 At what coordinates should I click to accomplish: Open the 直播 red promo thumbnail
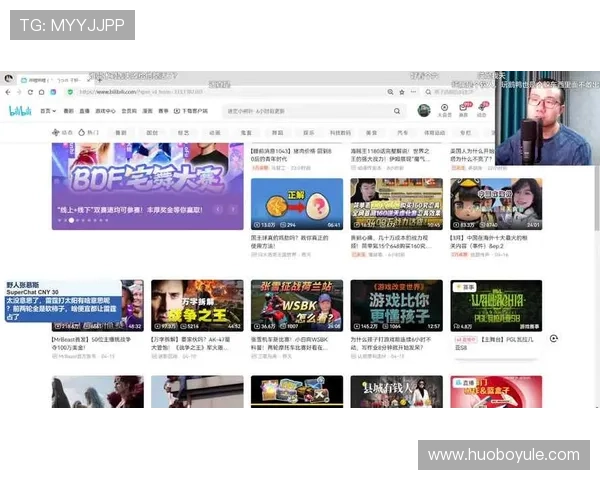[496, 392]
